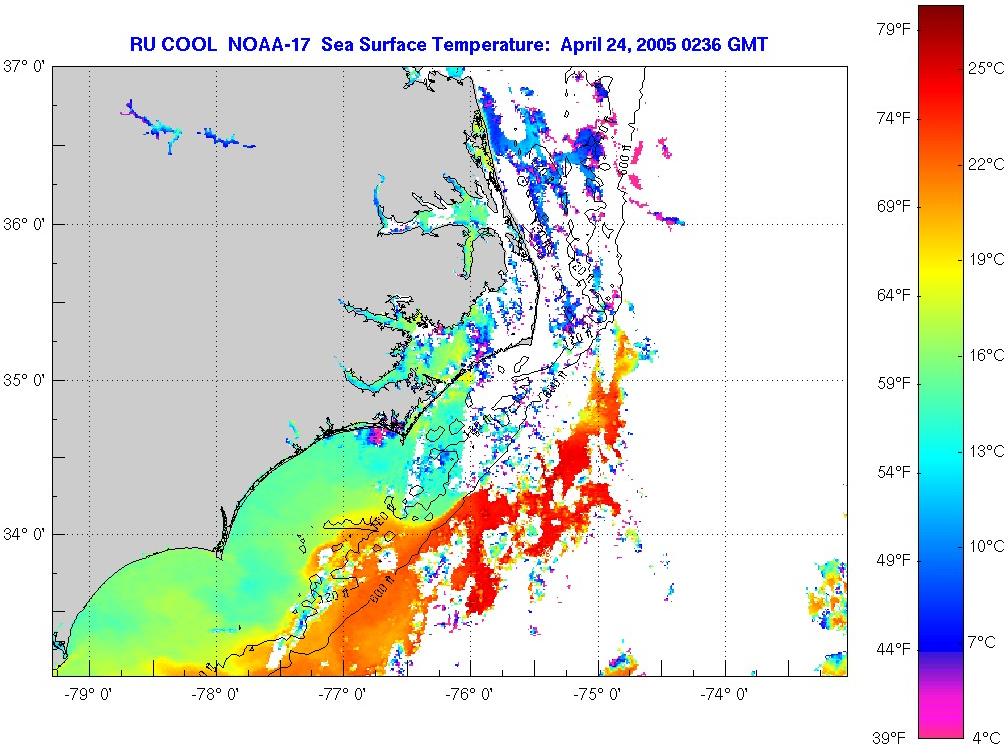Screen dimensions: 1008x754
Task: Click the 13°C colorbar label
Action: coord(986,451)
